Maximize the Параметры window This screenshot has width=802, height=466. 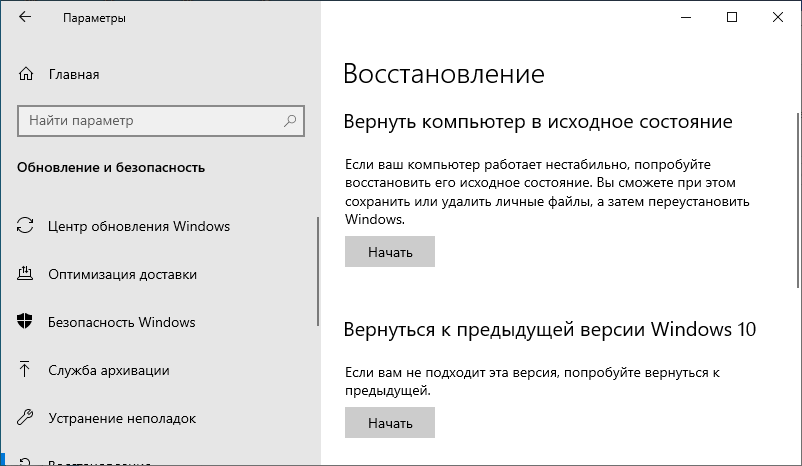[732, 18]
